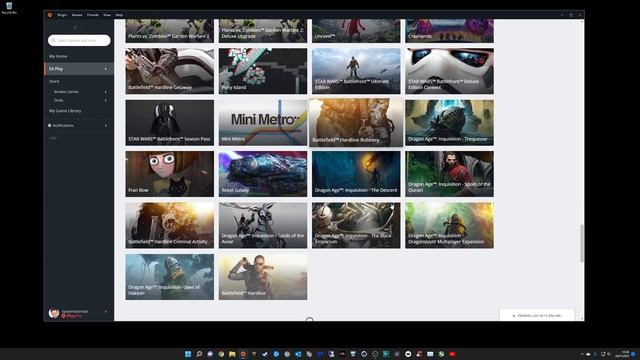640x360 pixels.
Task: Click the user avatar picture
Action: [x=53, y=313]
